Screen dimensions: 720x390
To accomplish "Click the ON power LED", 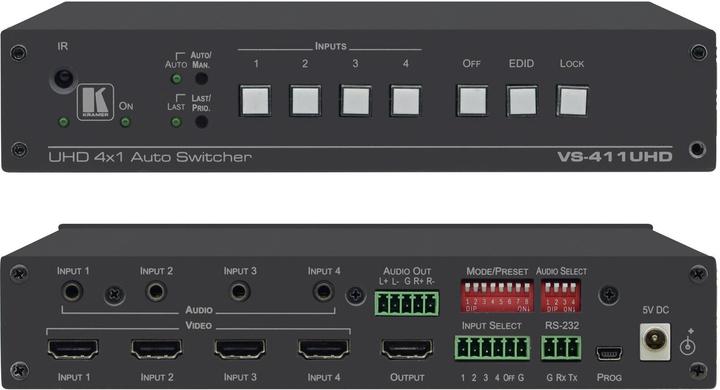I will point(125,122).
